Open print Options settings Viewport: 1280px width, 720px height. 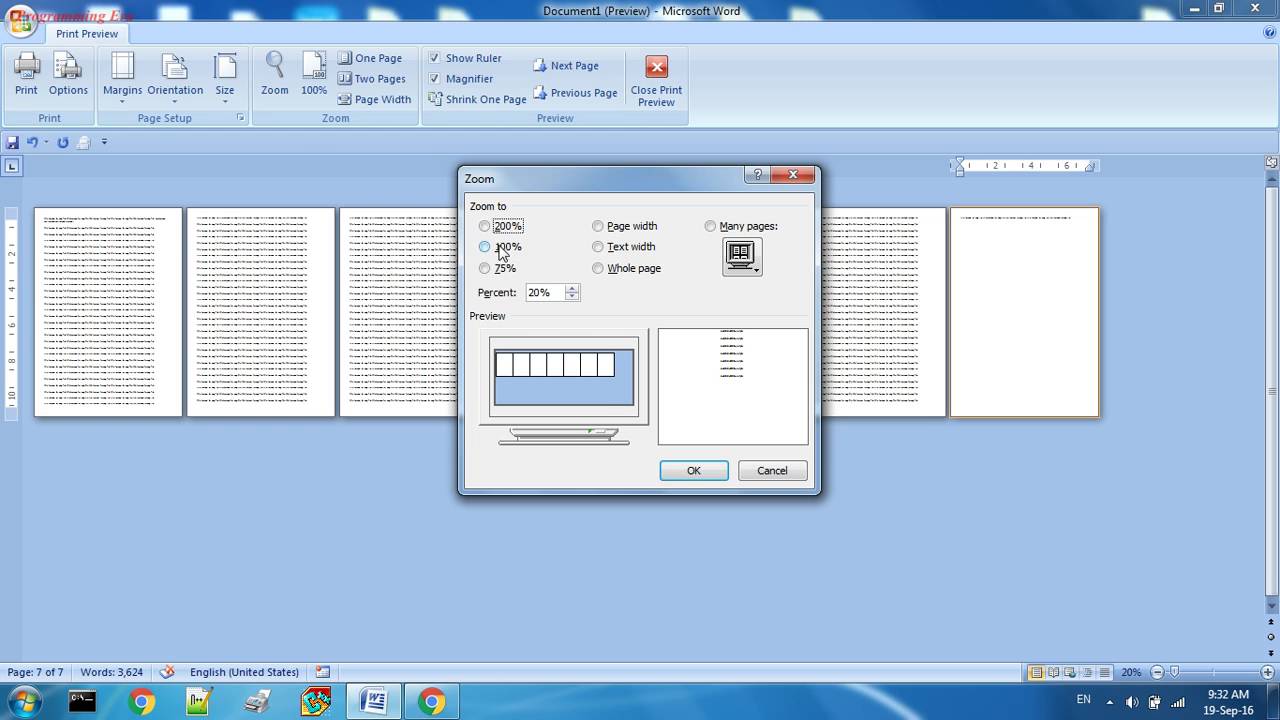pos(68,73)
